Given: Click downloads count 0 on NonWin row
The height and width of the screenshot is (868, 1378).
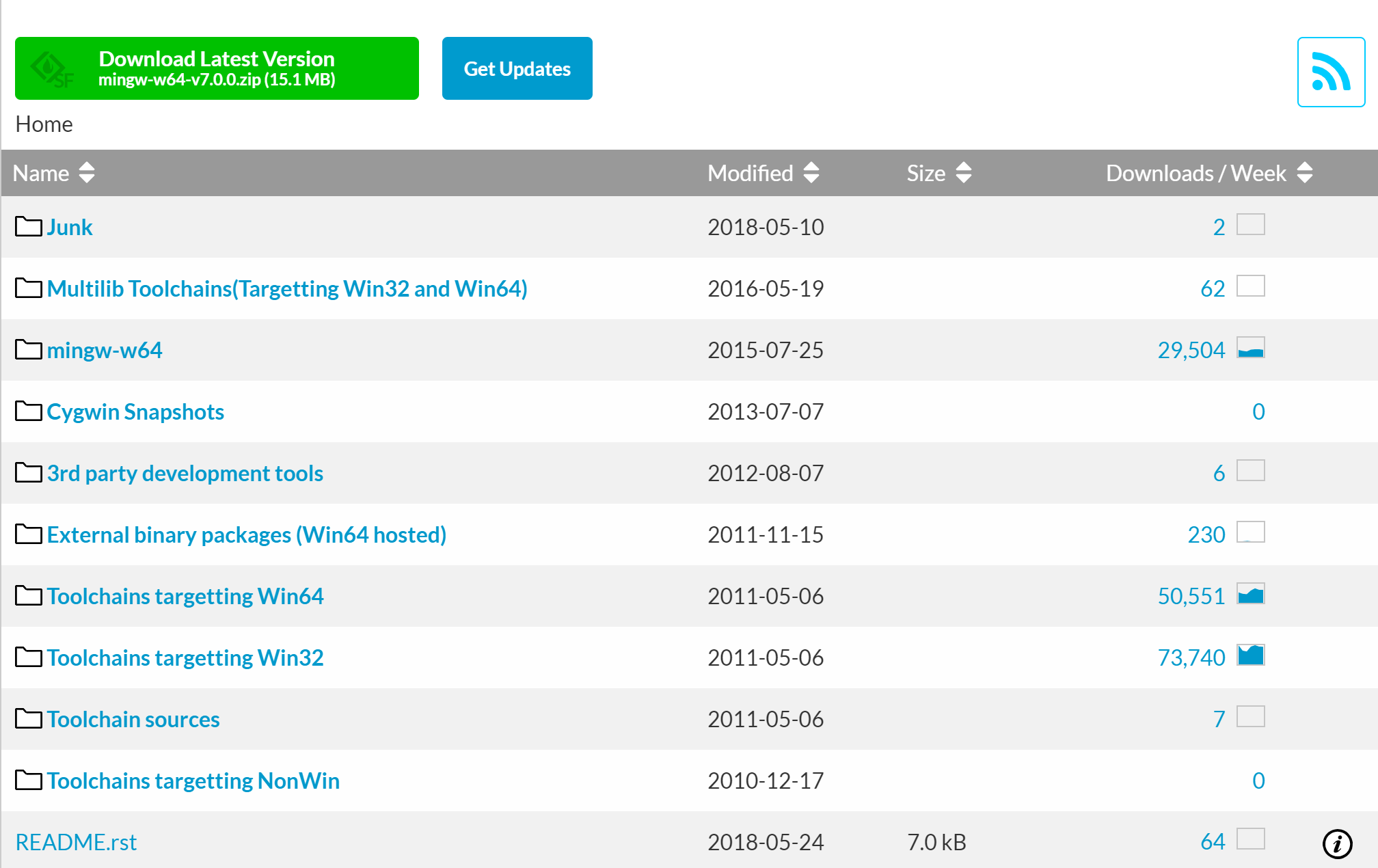Looking at the screenshot, I should click(x=1258, y=781).
